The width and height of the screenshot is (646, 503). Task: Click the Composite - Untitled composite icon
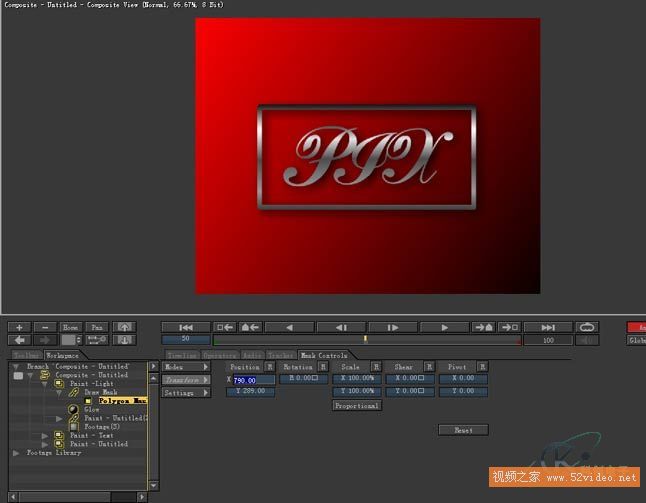point(44,375)
